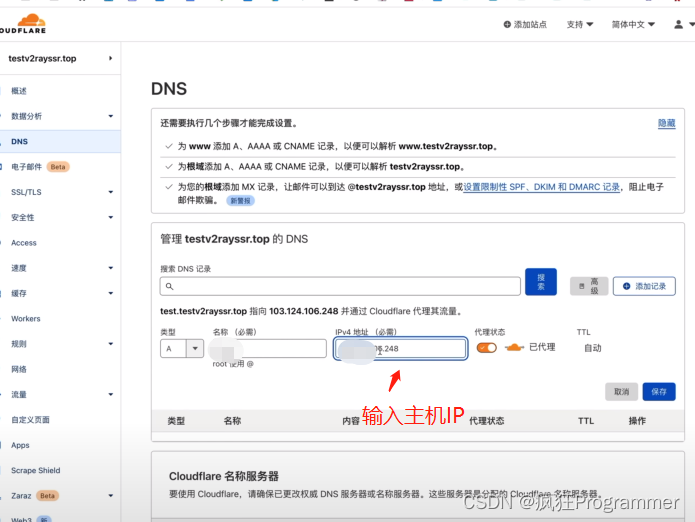Open the 支持 support menu

(580, 24)
